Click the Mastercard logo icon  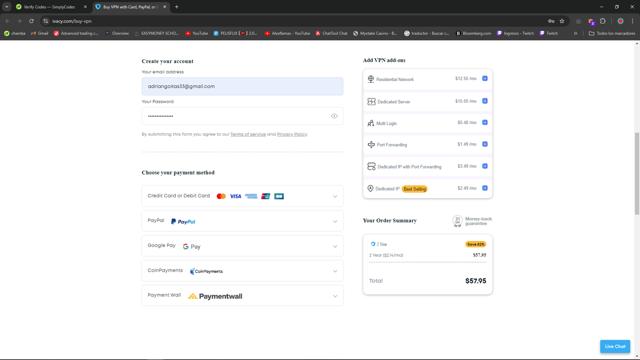pos(221,196)
